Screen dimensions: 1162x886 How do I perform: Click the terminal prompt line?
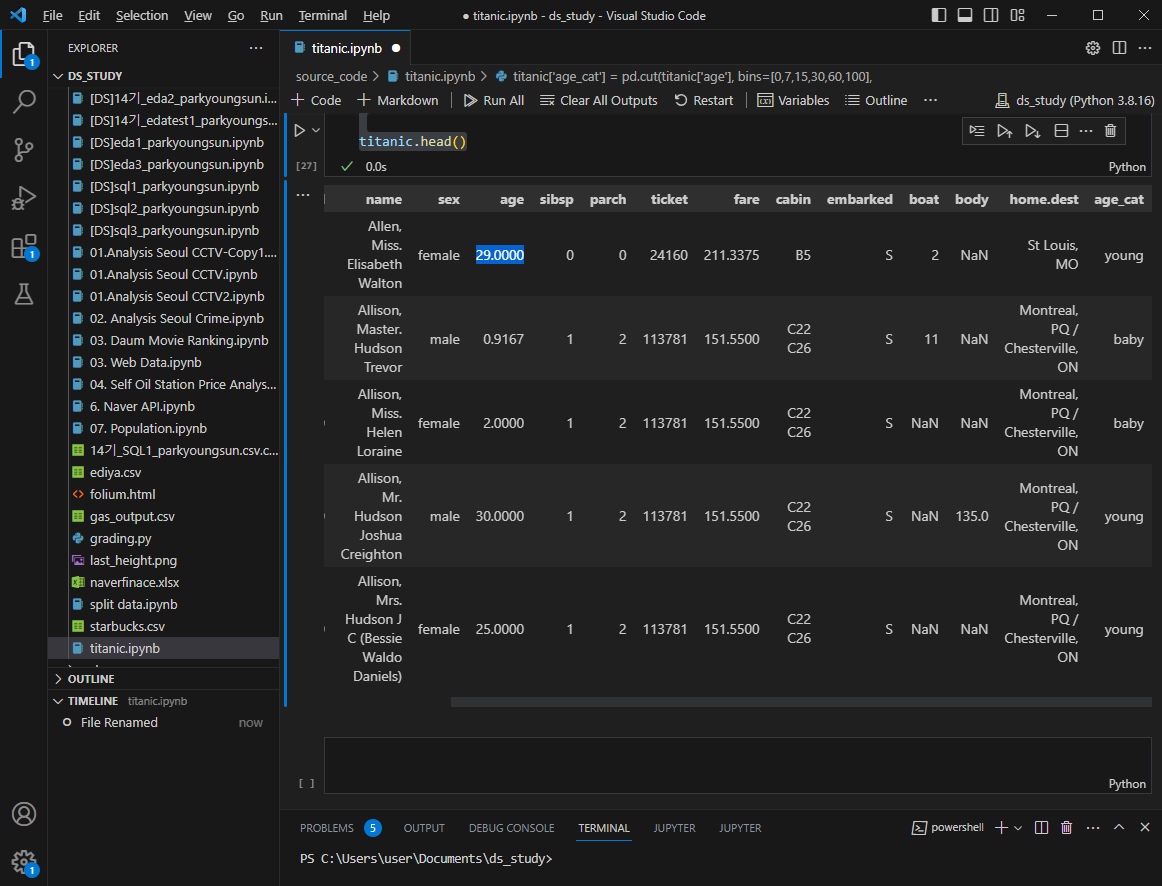coord(426,859)
